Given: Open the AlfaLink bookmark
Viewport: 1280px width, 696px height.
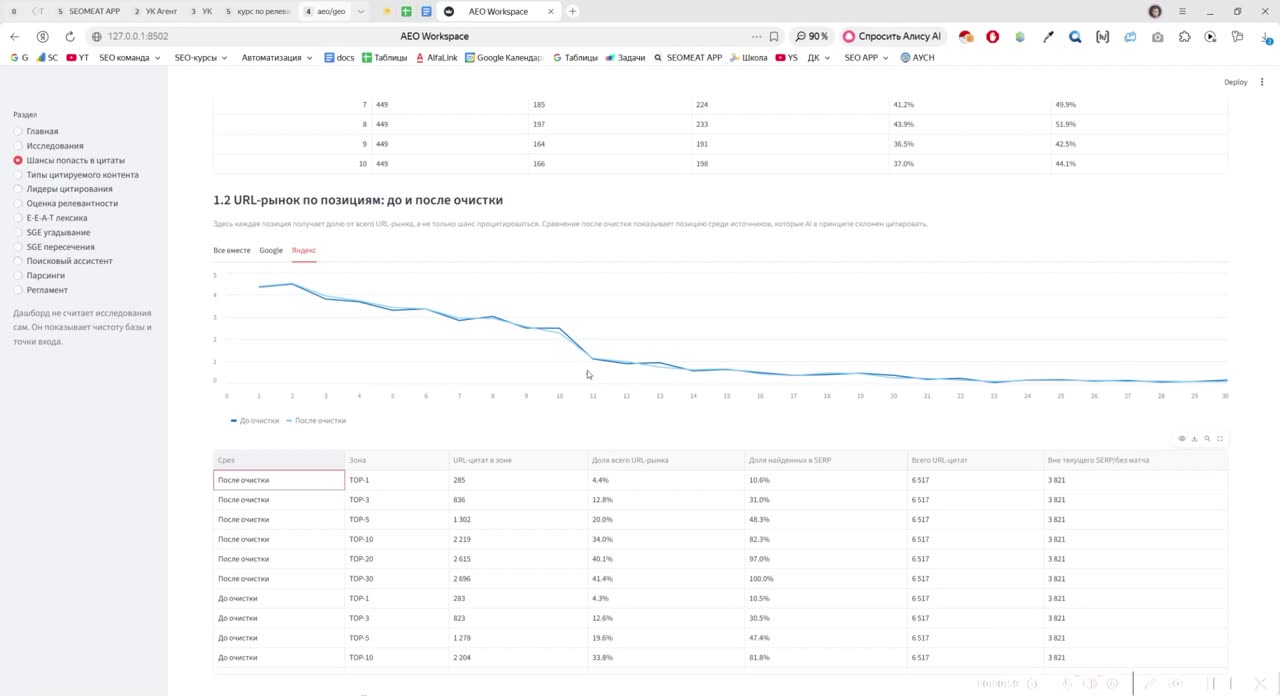Looking at the screenshot, I should pos(435,58).
